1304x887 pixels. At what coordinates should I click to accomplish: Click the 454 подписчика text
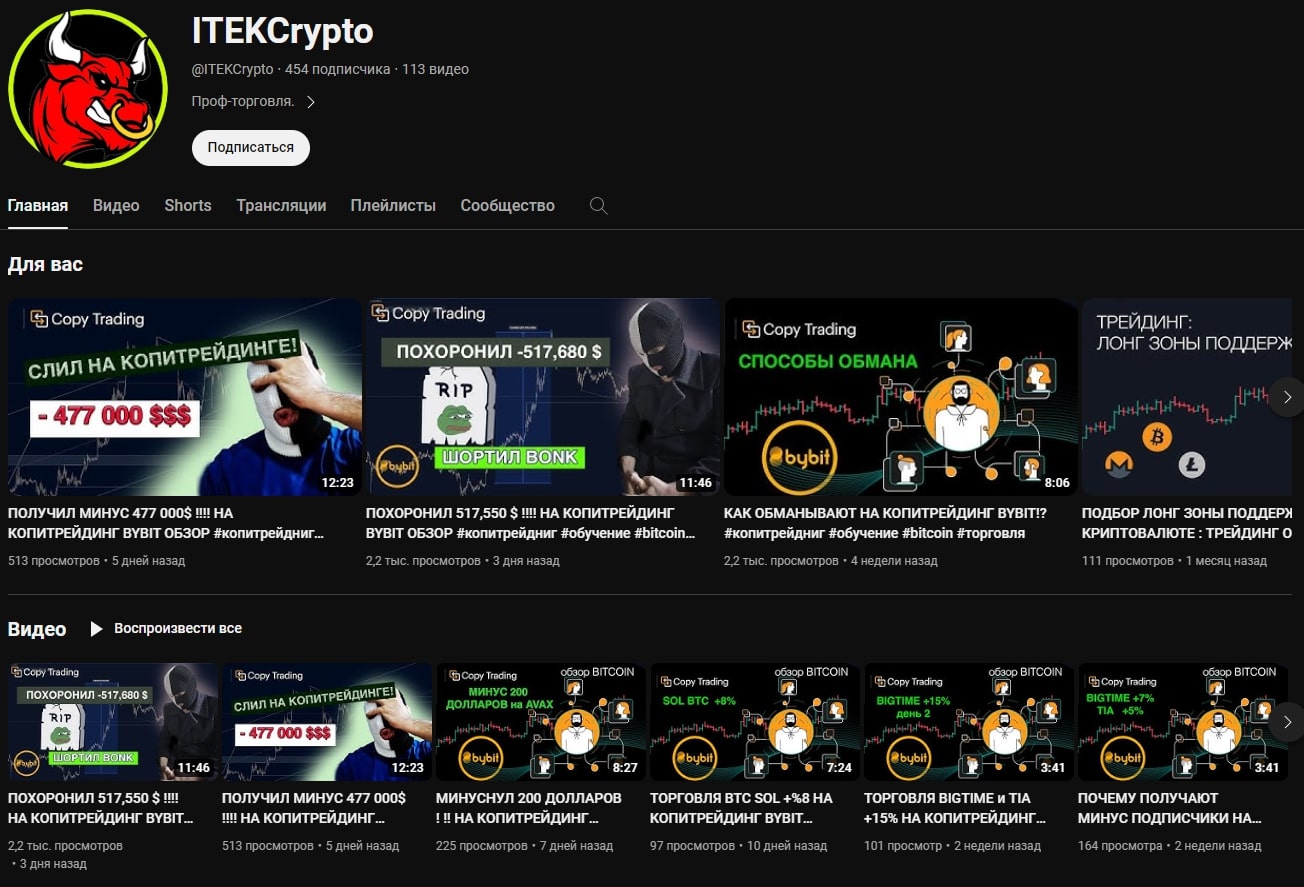coord(338,69)
